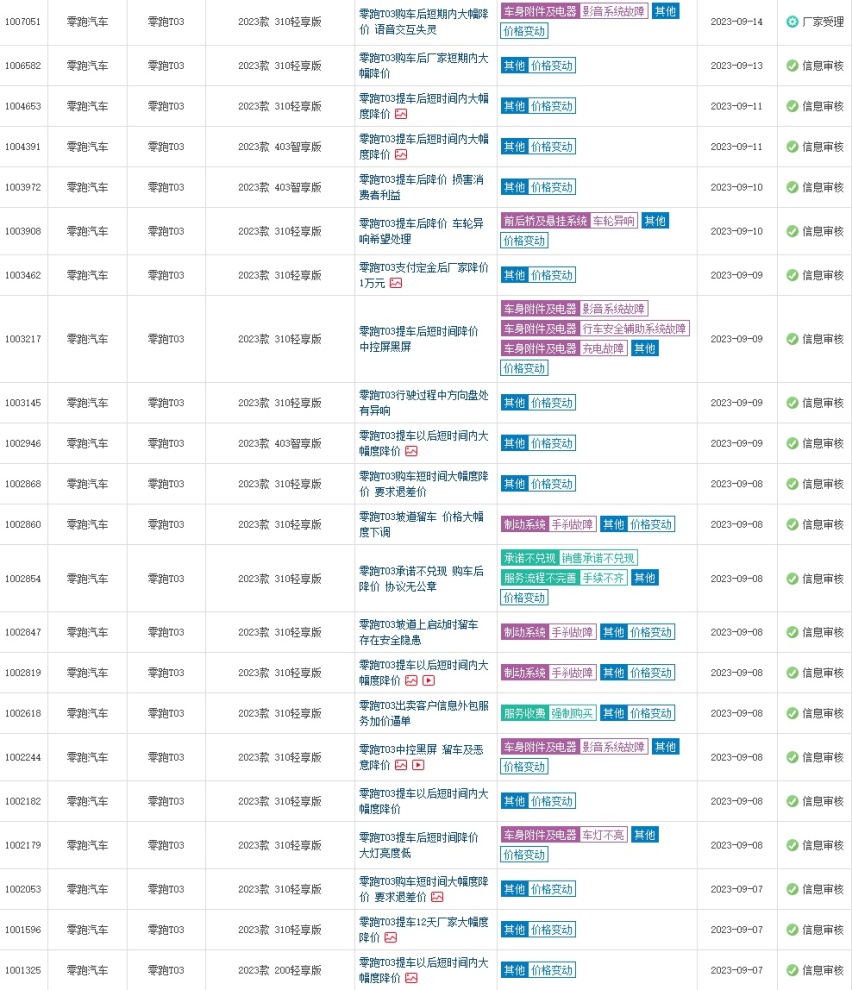
Task: Click 厂家受理 status icon for 1007051
Action: point(792,22)
